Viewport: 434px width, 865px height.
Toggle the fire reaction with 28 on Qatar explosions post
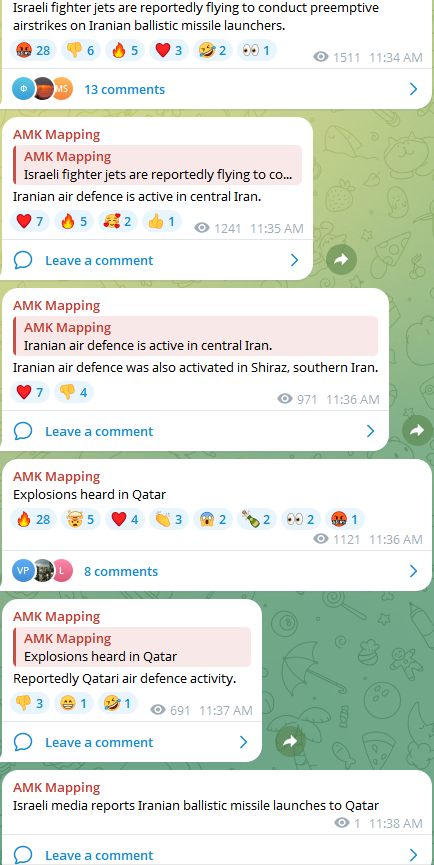[x=34, y=519]
